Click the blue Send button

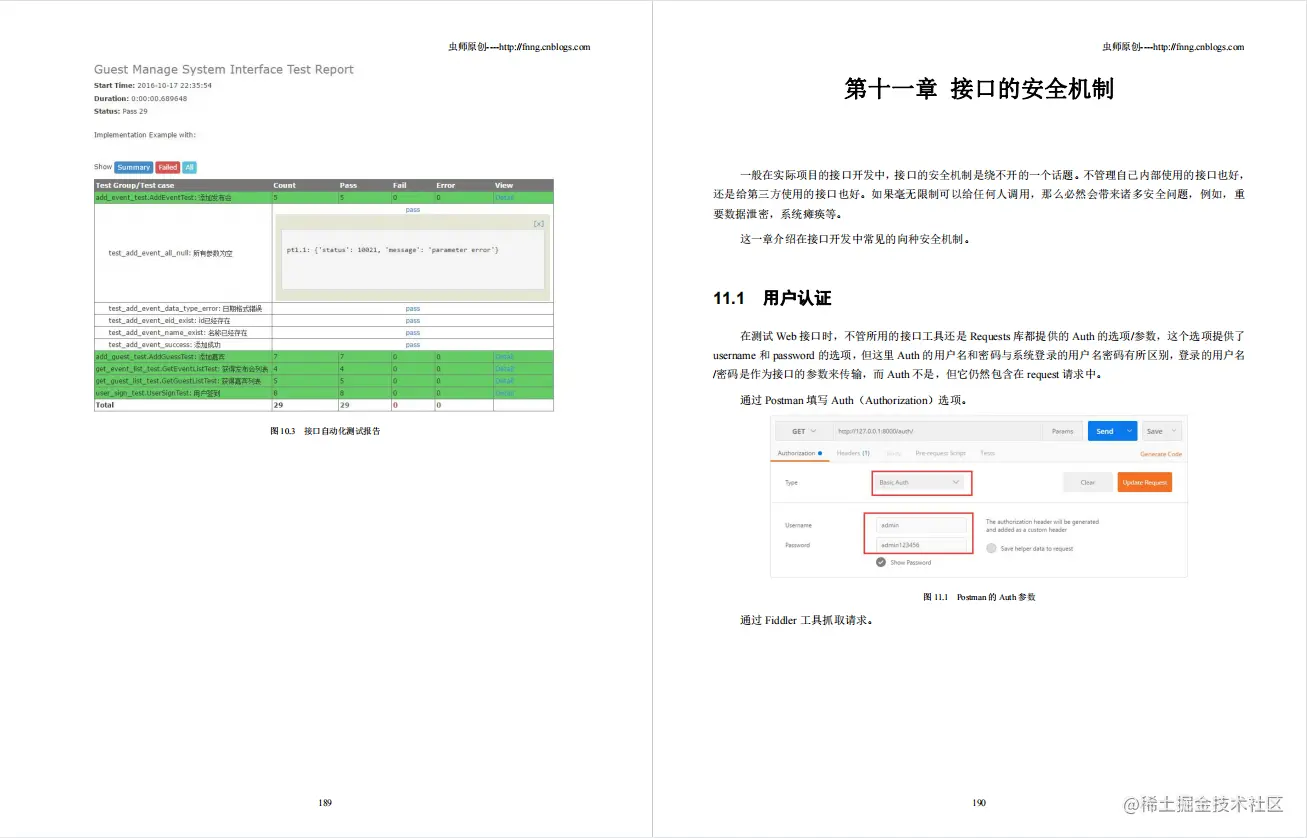click(1104, 431)
